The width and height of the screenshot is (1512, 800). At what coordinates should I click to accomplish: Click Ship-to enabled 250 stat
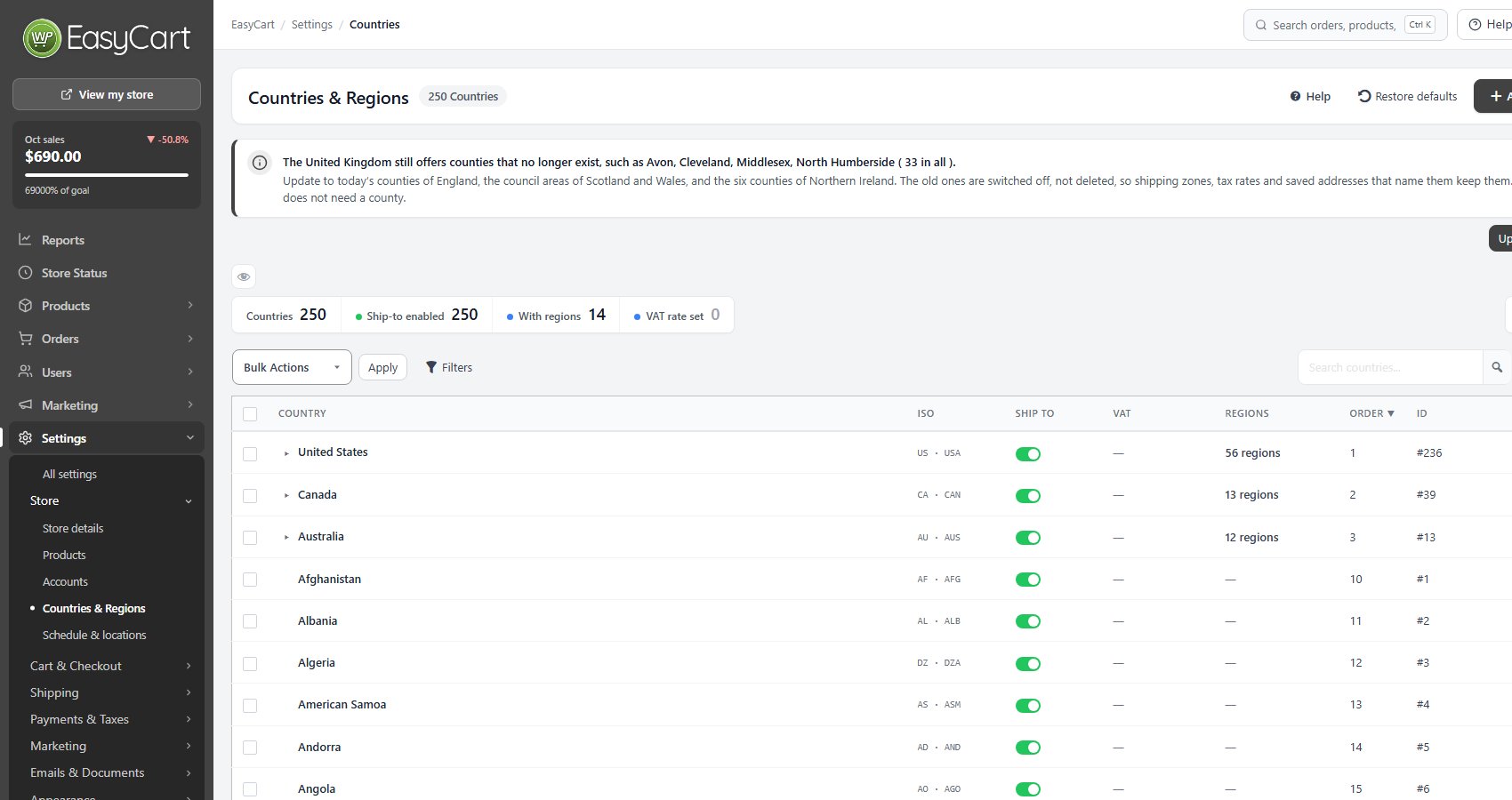pos(416,315)
